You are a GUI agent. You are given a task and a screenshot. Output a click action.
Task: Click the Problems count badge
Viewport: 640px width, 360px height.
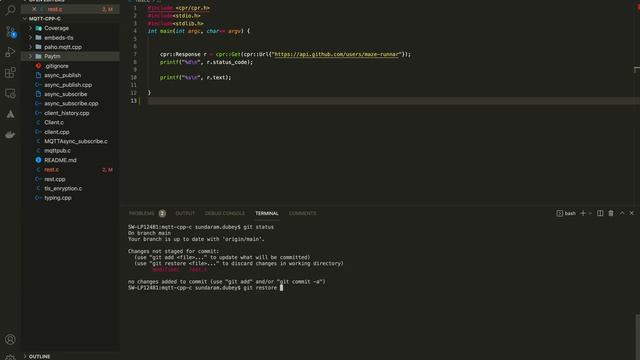click(162, 213)
